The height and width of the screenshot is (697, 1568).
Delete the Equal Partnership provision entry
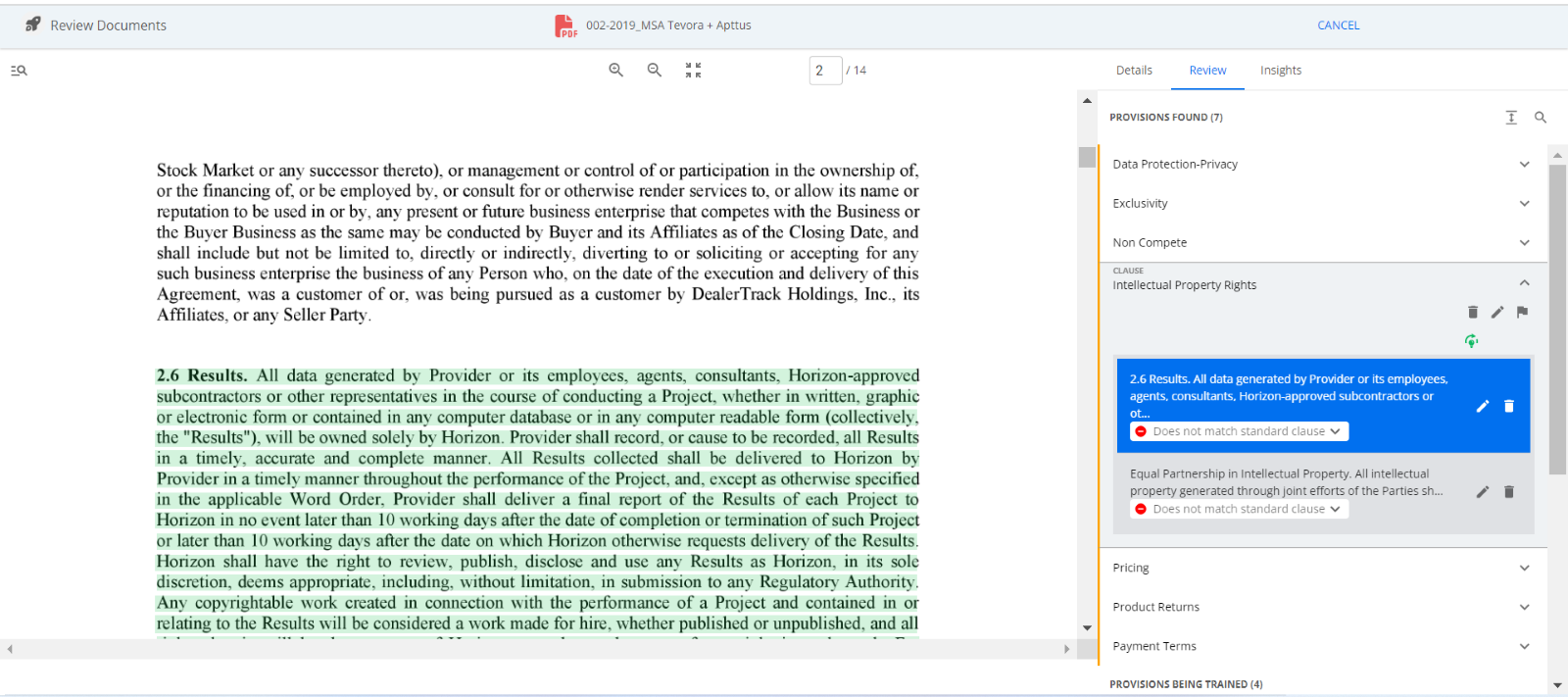1508,492
